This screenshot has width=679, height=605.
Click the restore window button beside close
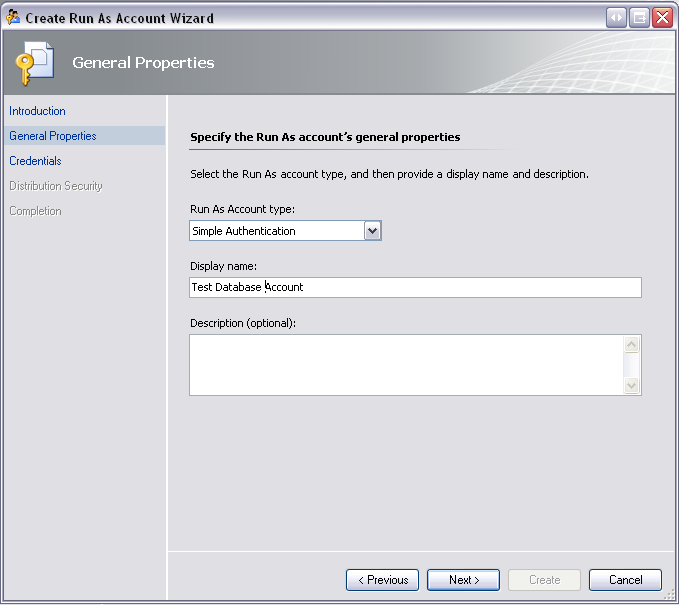click(x=639, y=18)
